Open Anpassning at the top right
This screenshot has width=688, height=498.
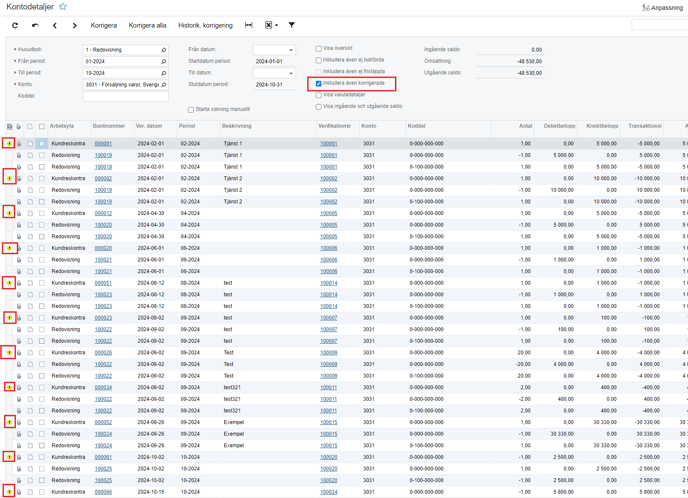tap(663, 7)
